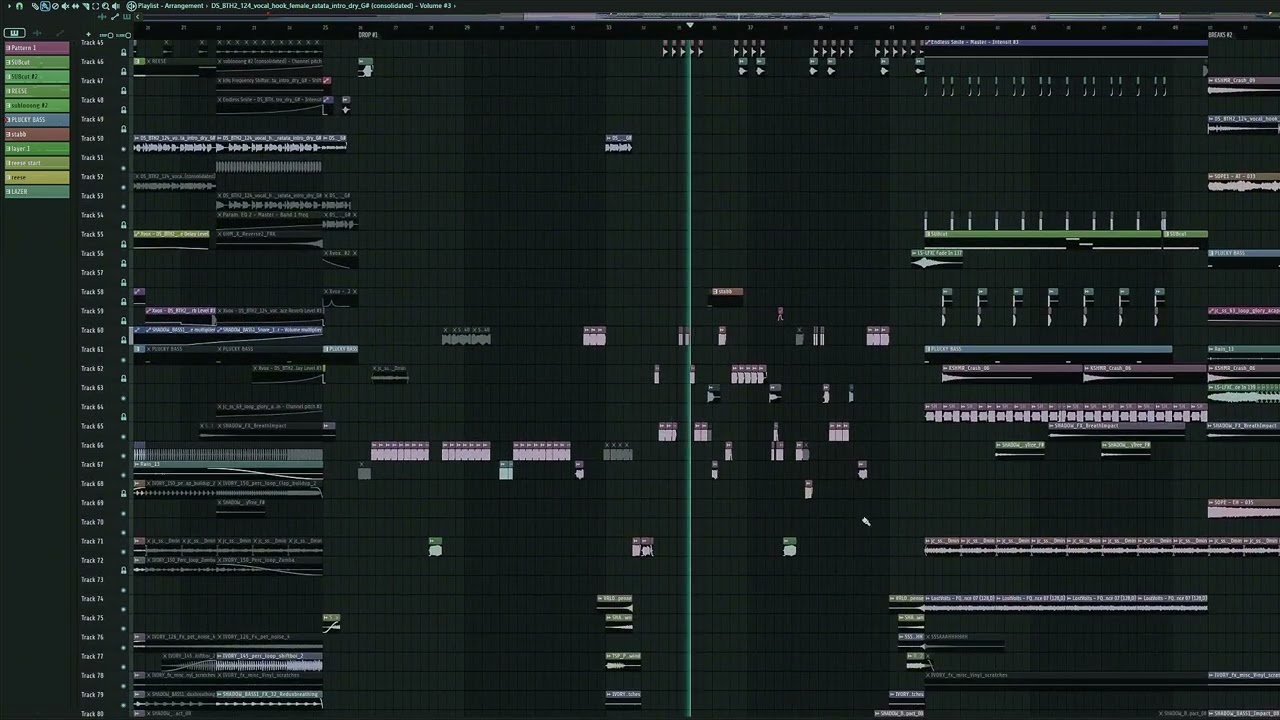Select the Mute tool
Viewport: 1280px width, 720px height.
pos(65,6)
